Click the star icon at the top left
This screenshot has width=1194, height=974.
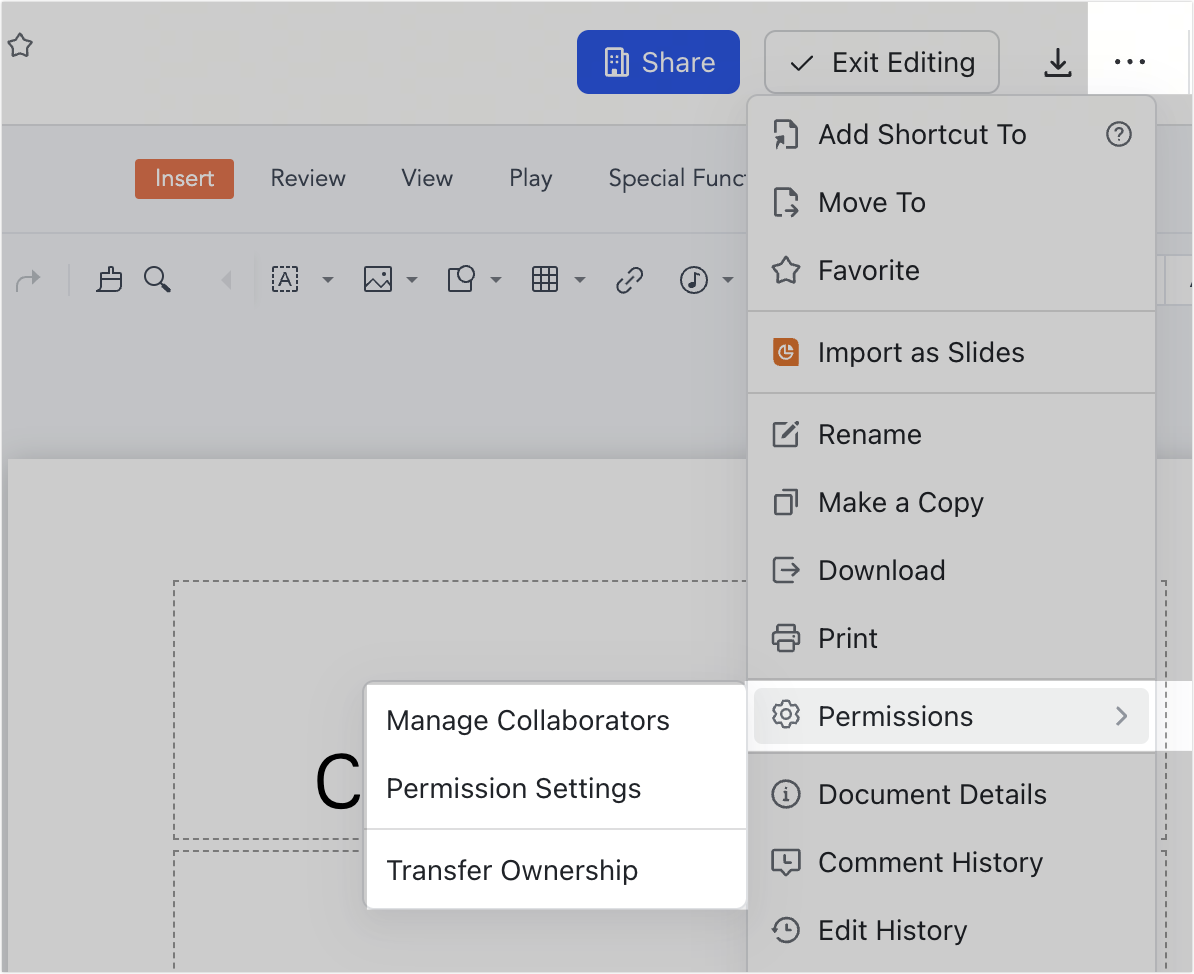(x=21, y=46)
